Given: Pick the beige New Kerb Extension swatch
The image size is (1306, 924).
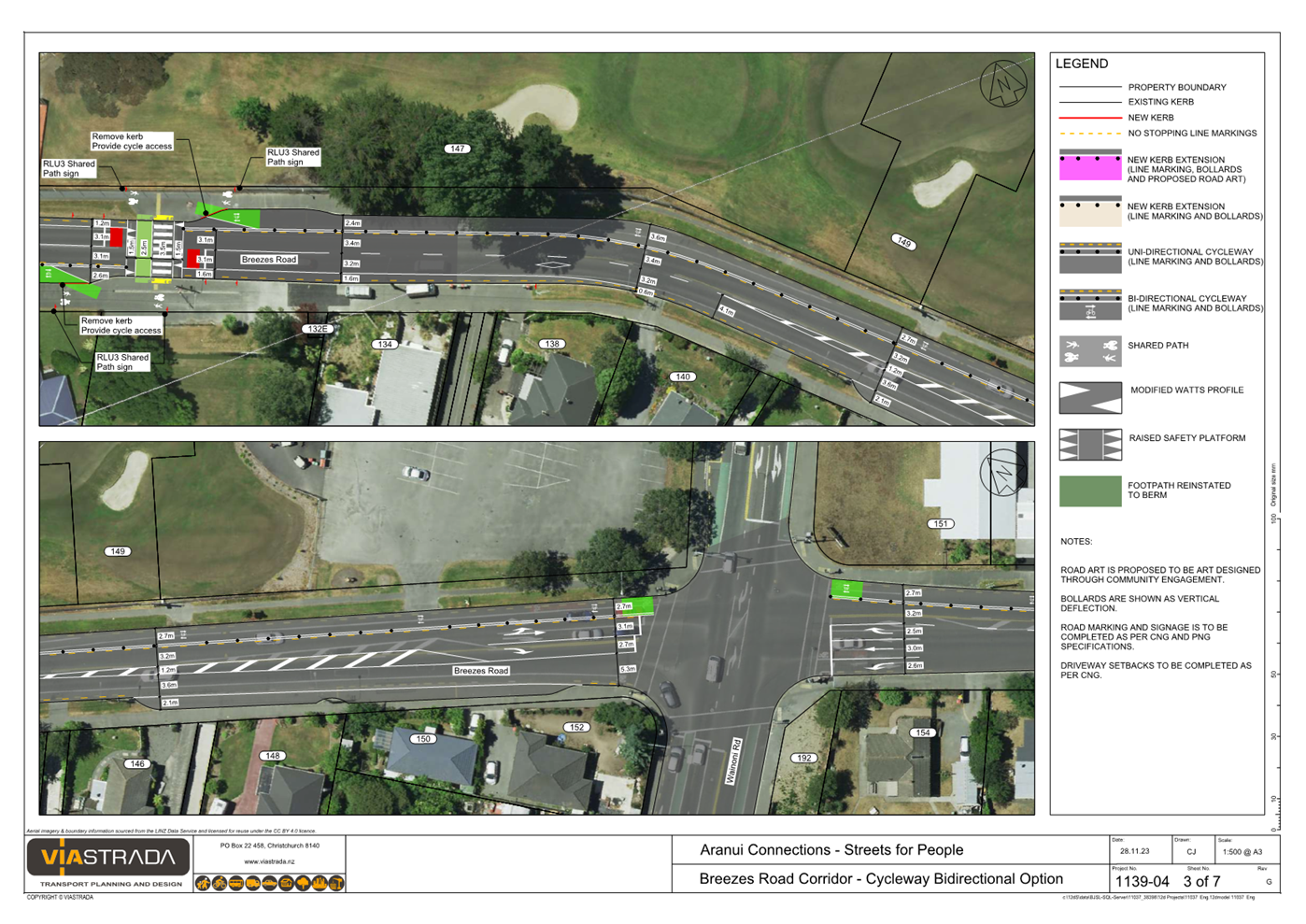Looking at the screenshot, I should pos(1089,212).
